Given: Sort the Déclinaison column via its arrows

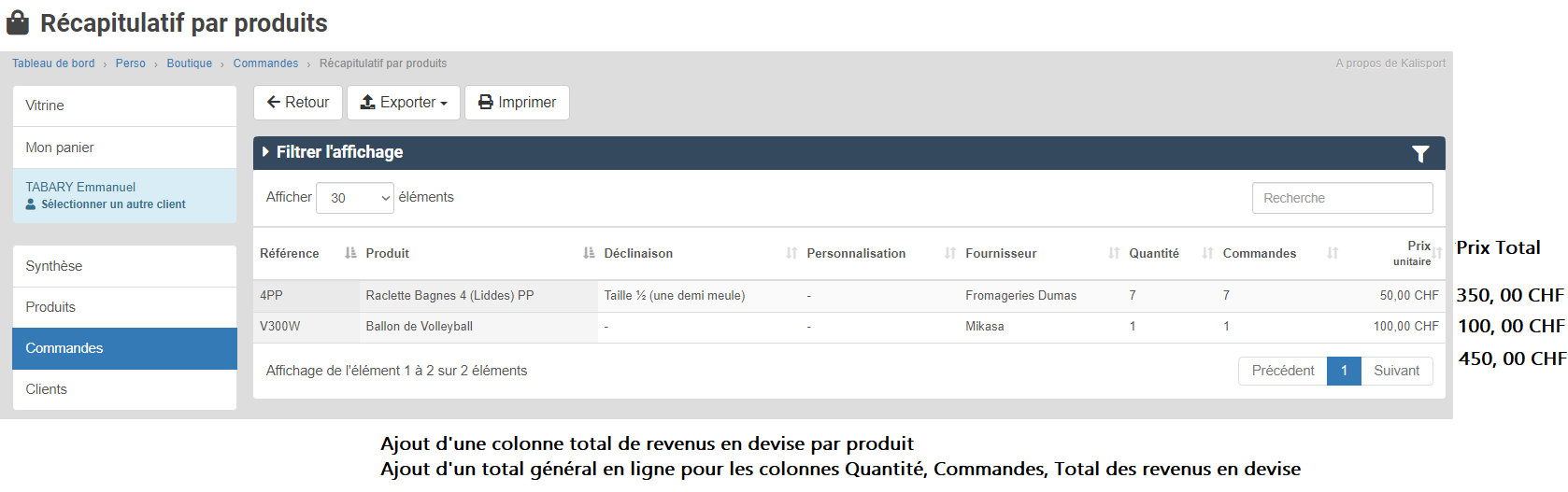Looking at the screenshot, I should click(x=791, y=253).
